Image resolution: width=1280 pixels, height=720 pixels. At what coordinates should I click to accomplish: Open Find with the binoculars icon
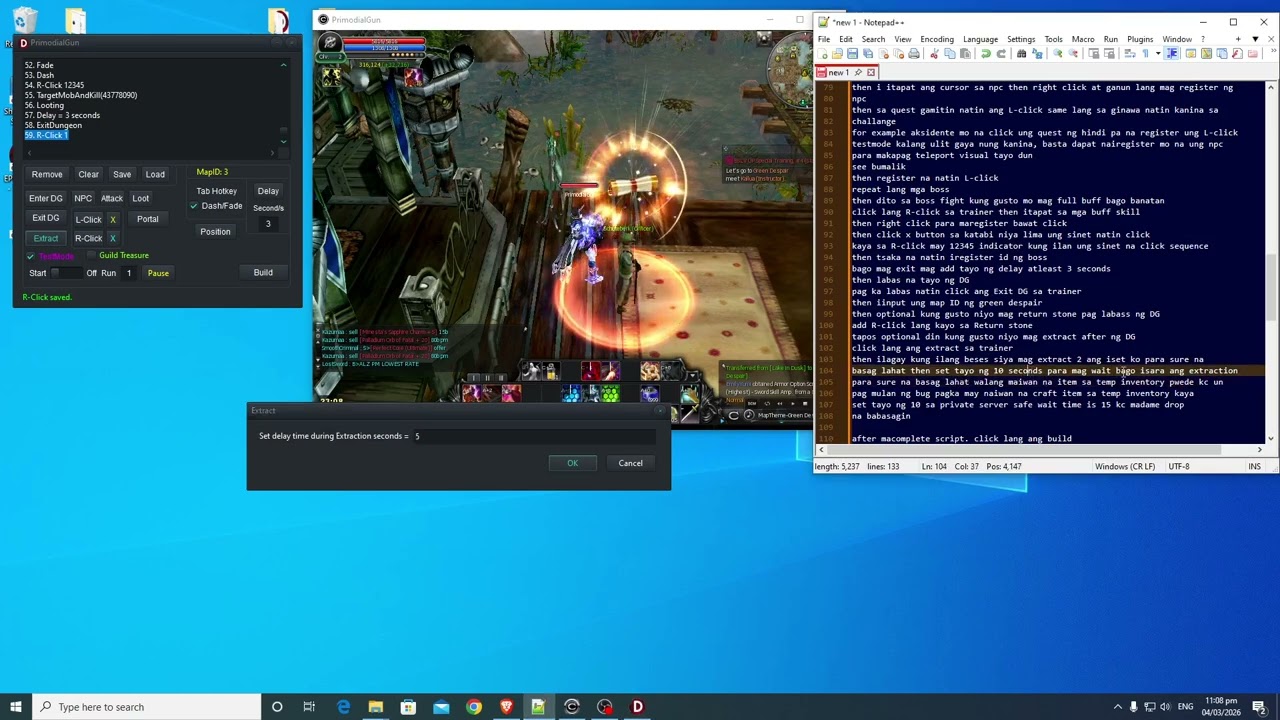(x=1021, y=53)
